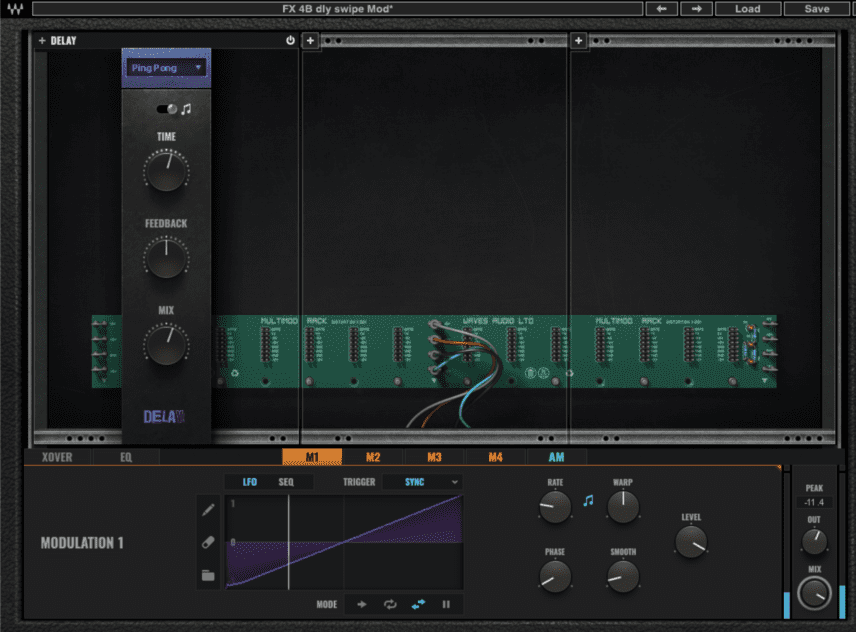Select the pencil draw tool
856x632 pixels.
[x=208, y=510]
